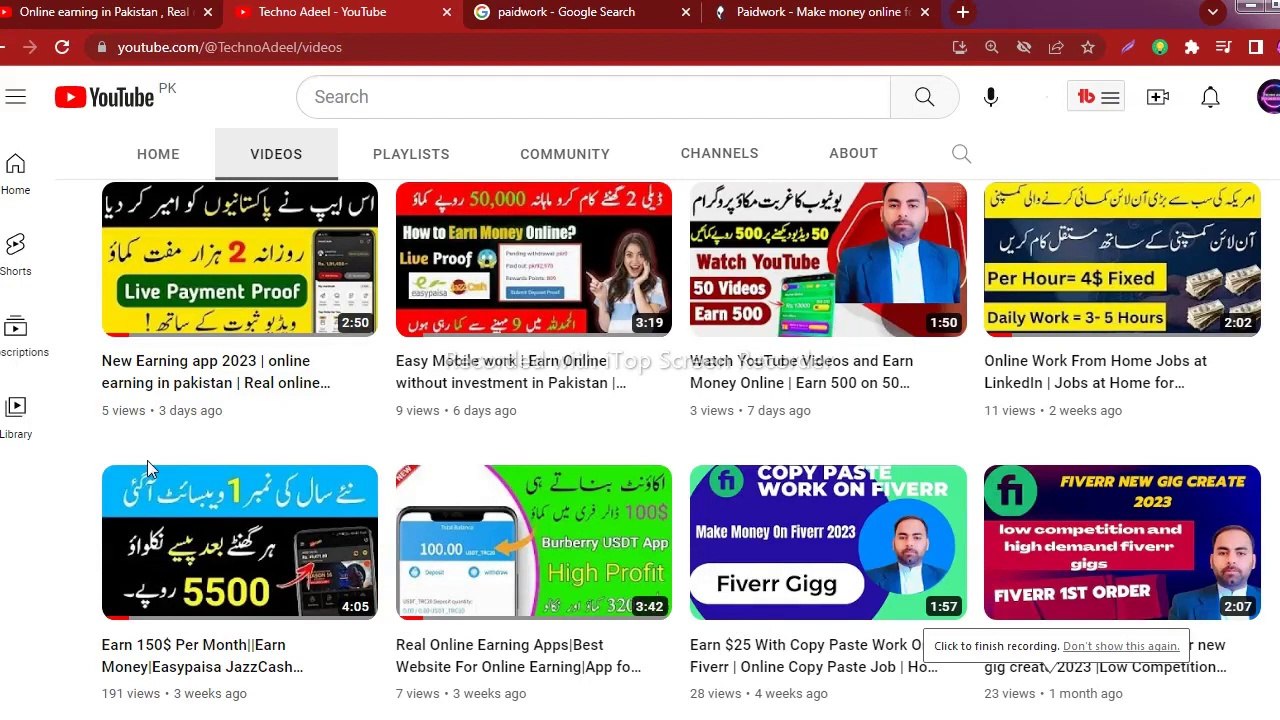
Task: View site information lock icon
Action: tap(101, 47)
